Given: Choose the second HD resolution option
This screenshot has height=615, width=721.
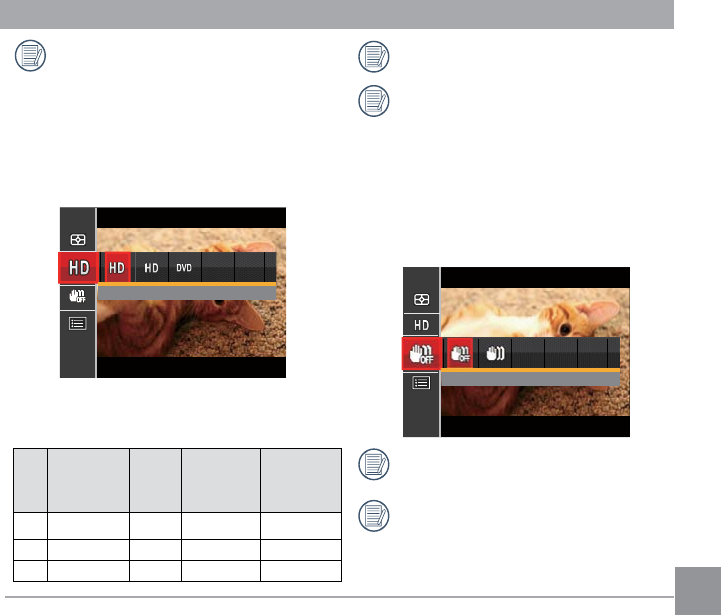Looking at the screenshot, I should [x=151, y=267].
